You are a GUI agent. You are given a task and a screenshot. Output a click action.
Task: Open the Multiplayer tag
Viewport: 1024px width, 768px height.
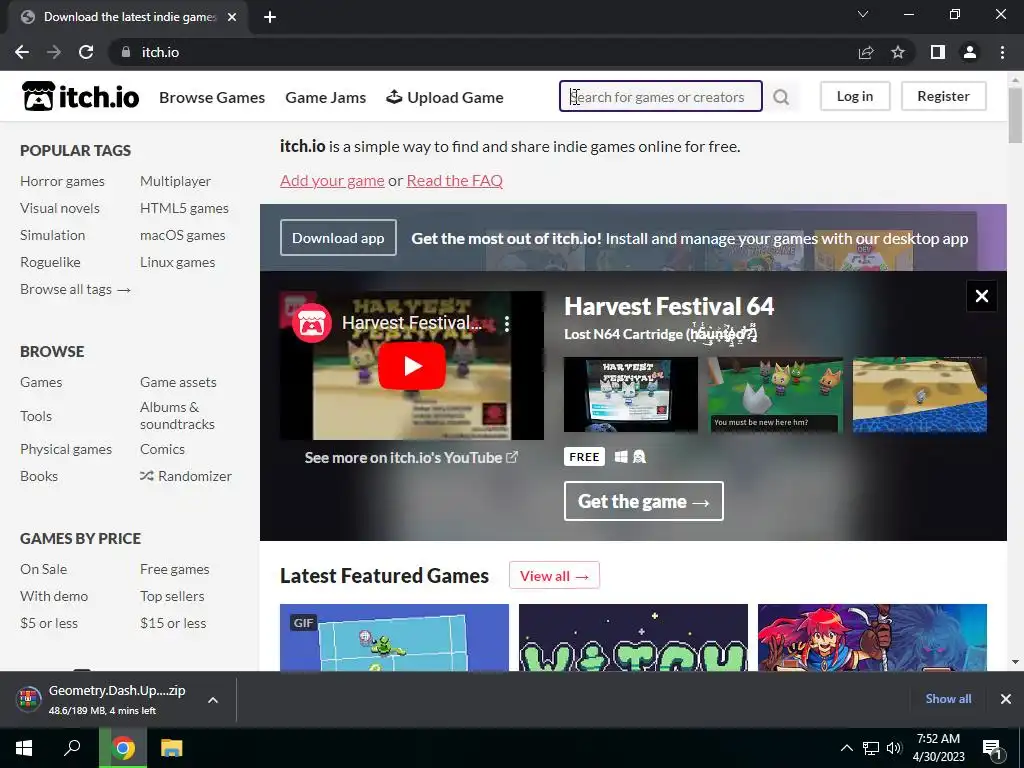tap(176, 182)
